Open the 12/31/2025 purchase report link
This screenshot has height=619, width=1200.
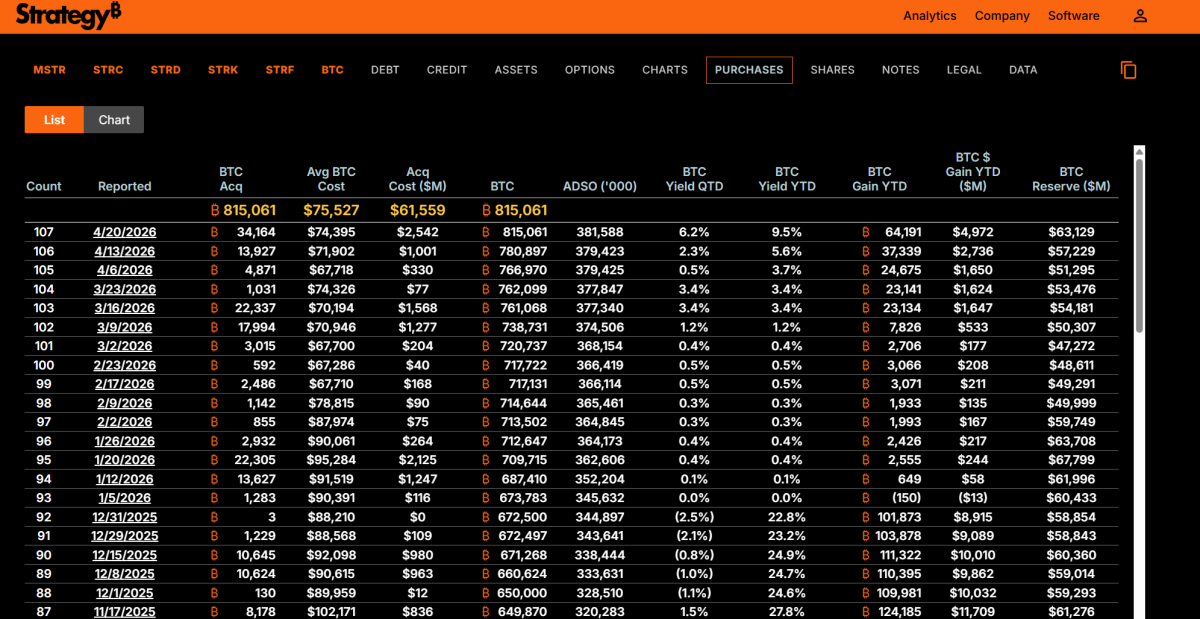point(125,517)
